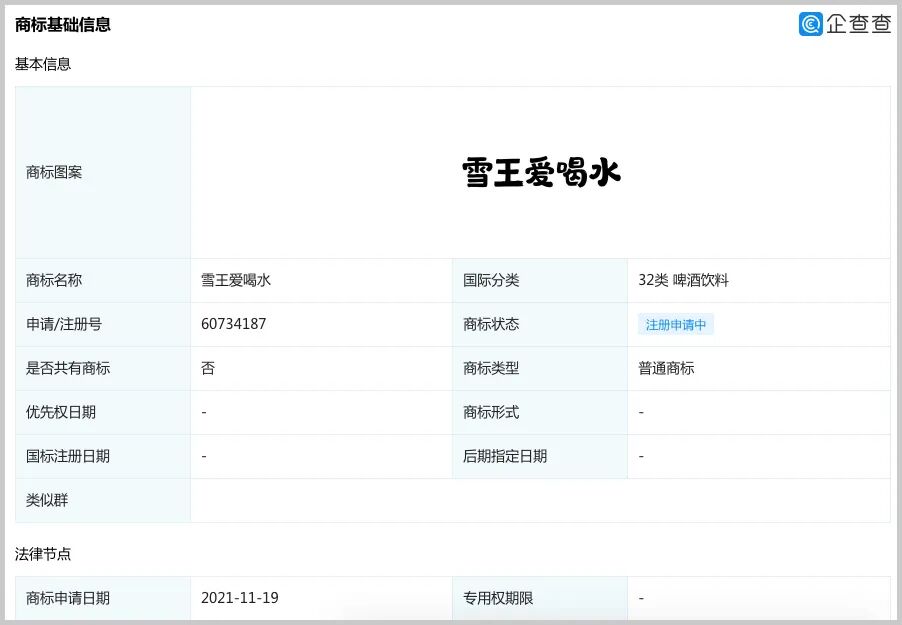Click the 专用权期限 label cell
This screenshot has width=902, height=625.
click(540, 599)
